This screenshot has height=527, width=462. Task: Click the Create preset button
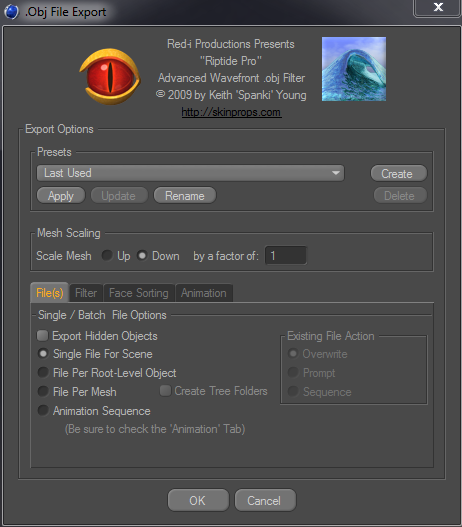399,173
